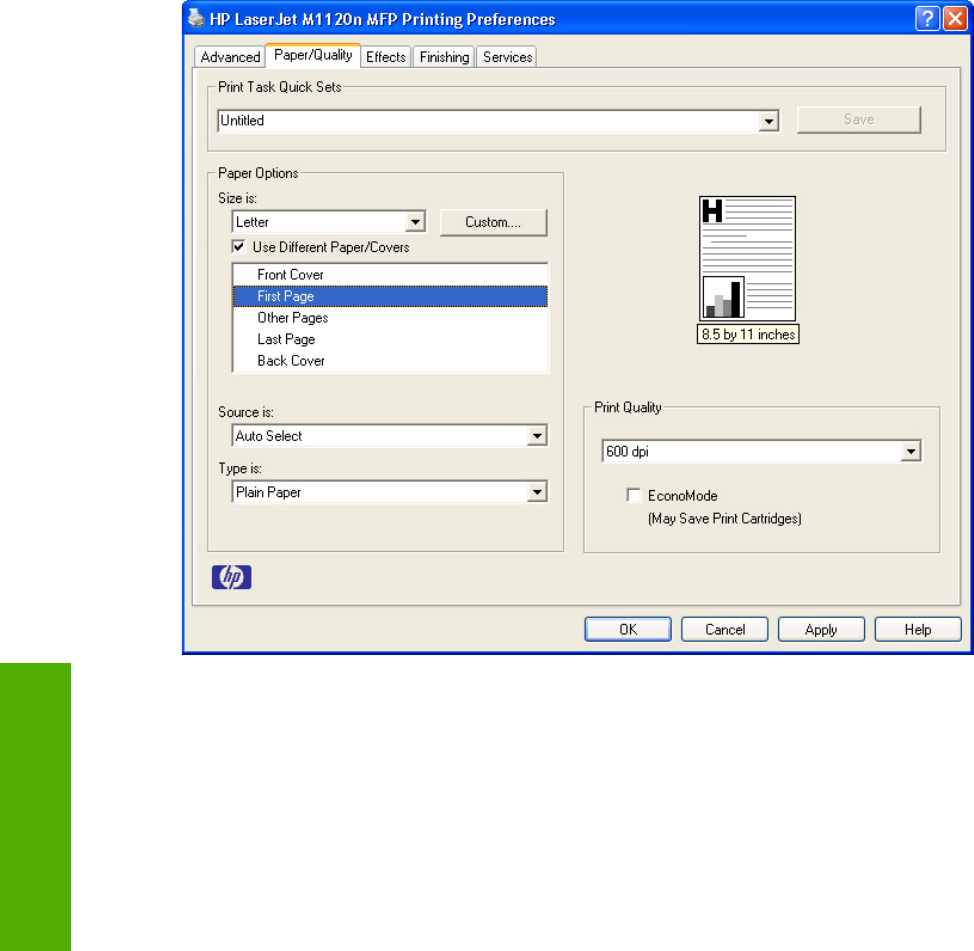This screenshot has width=974, height=951.
Task: Confirm with the OK button
Action: pyautogui.click(x=628, y=629)
